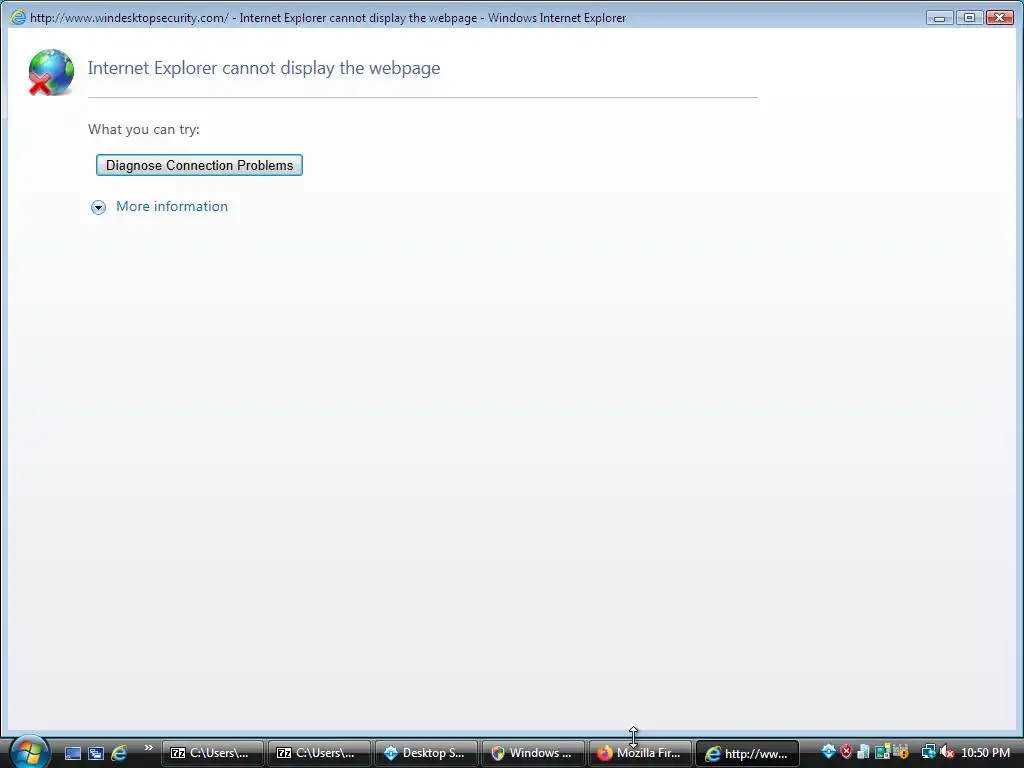Click the green monitors tray icon
Viewport: 1024px width, 768px height.
click(x=882, y=752)
